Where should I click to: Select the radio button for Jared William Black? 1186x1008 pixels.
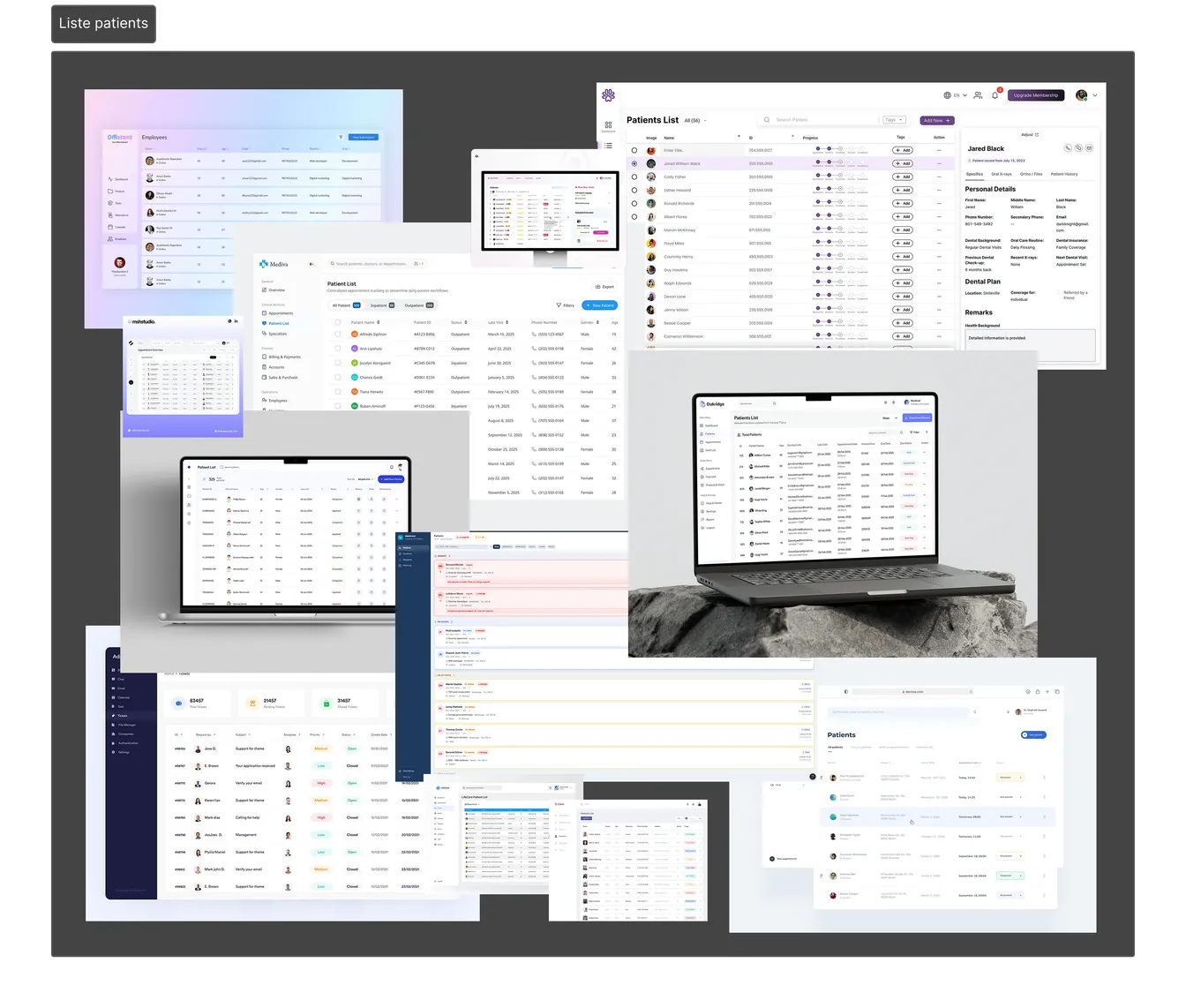pos(634,163)
